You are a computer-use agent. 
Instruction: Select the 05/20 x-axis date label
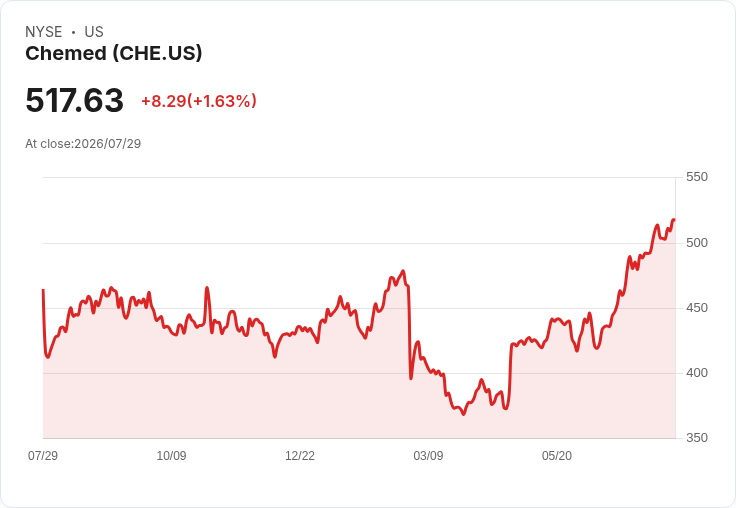tap(557, 455)
